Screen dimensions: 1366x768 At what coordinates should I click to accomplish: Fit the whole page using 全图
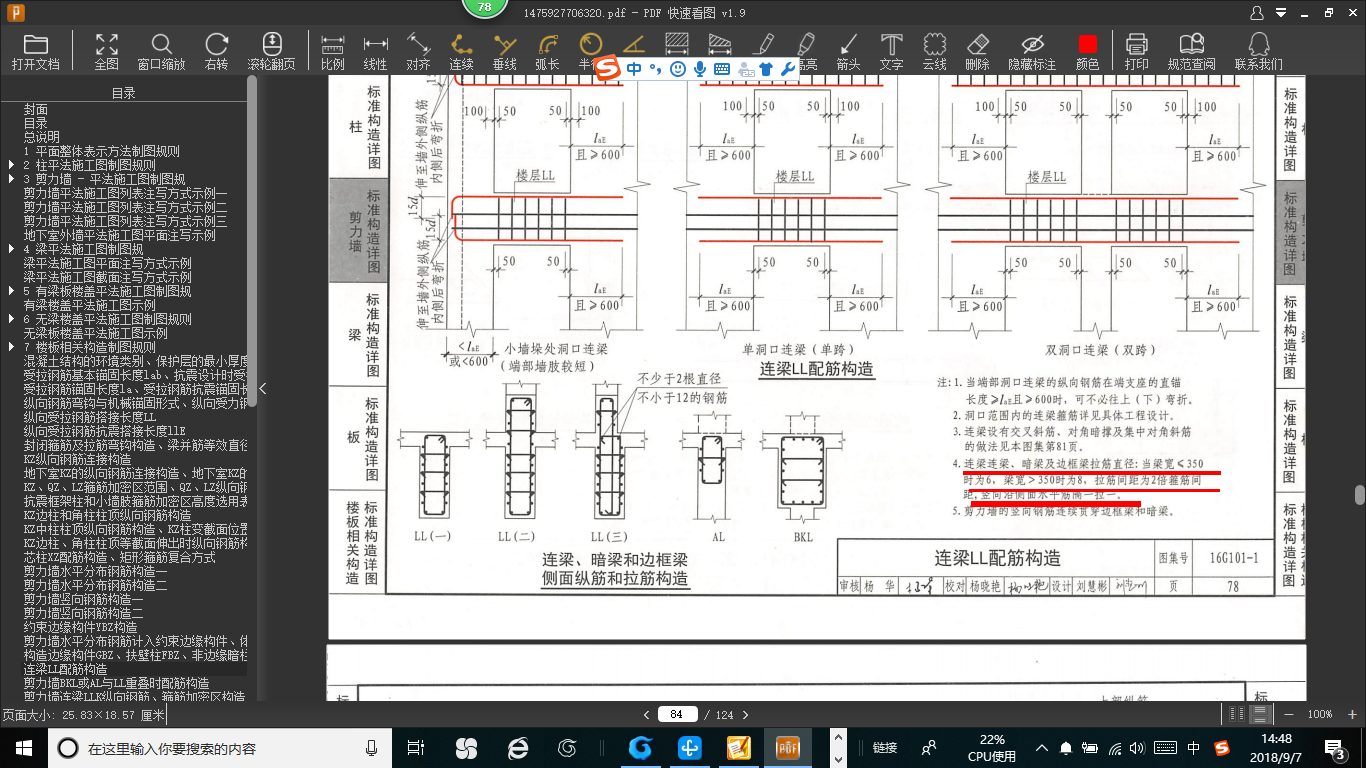106,47
